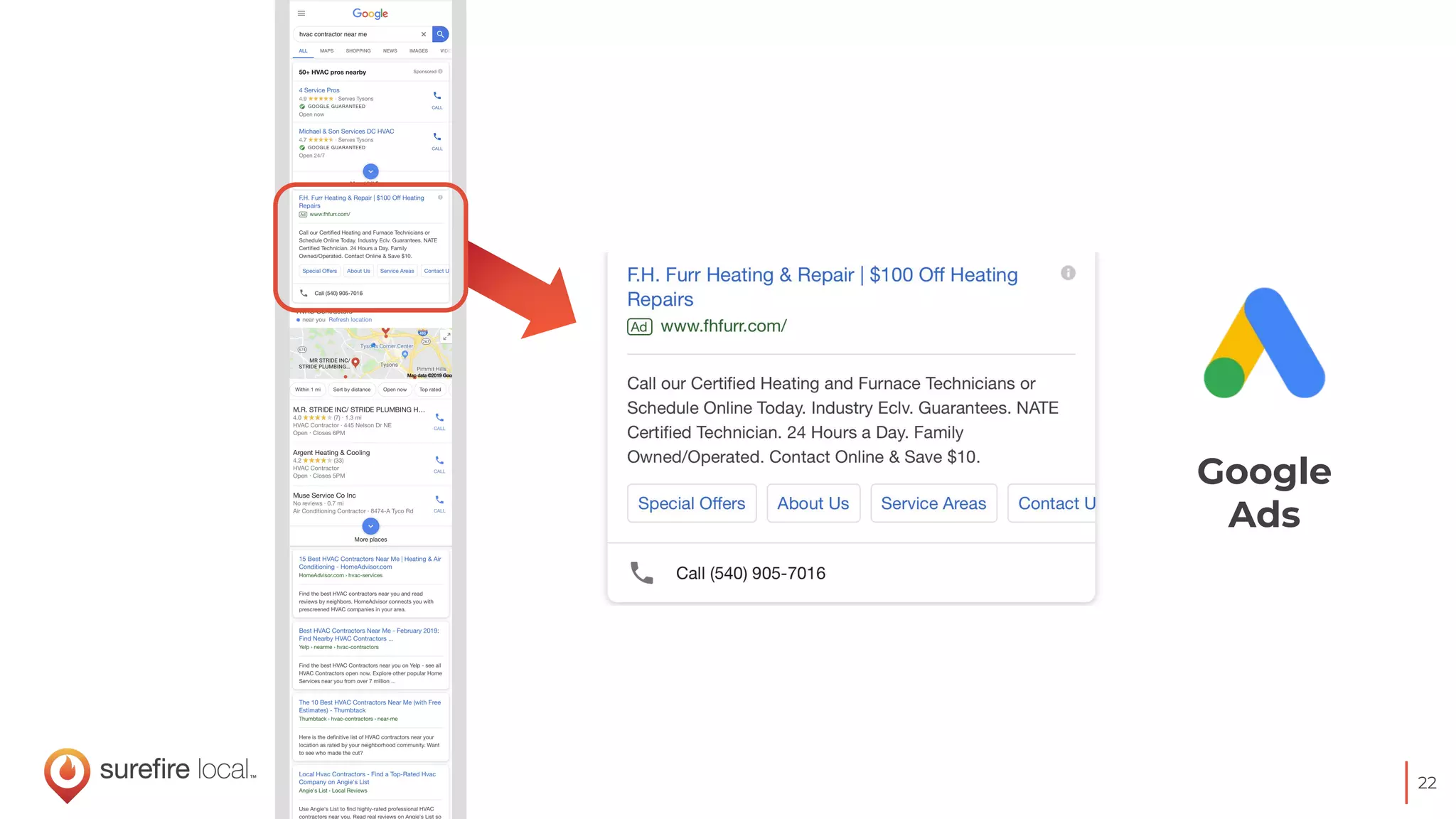Viewport: 1456px width, 819px height.
Task: Open Muse Service Co Inc listing
Action: [324, 496]
